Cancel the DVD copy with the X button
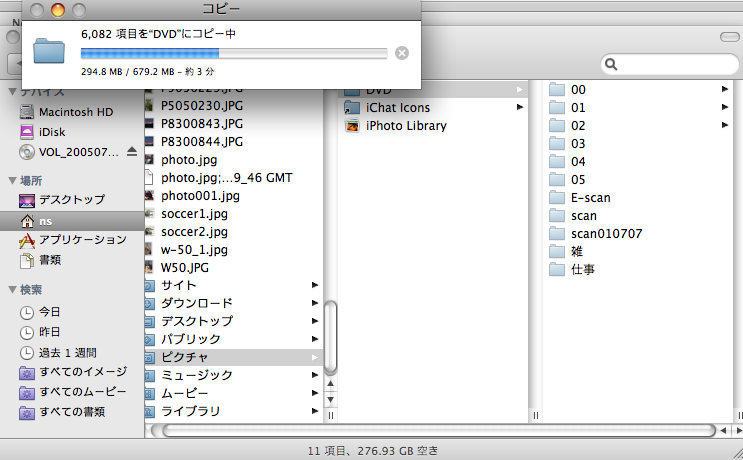The image size is (743, 460). [x=402, y=53]
